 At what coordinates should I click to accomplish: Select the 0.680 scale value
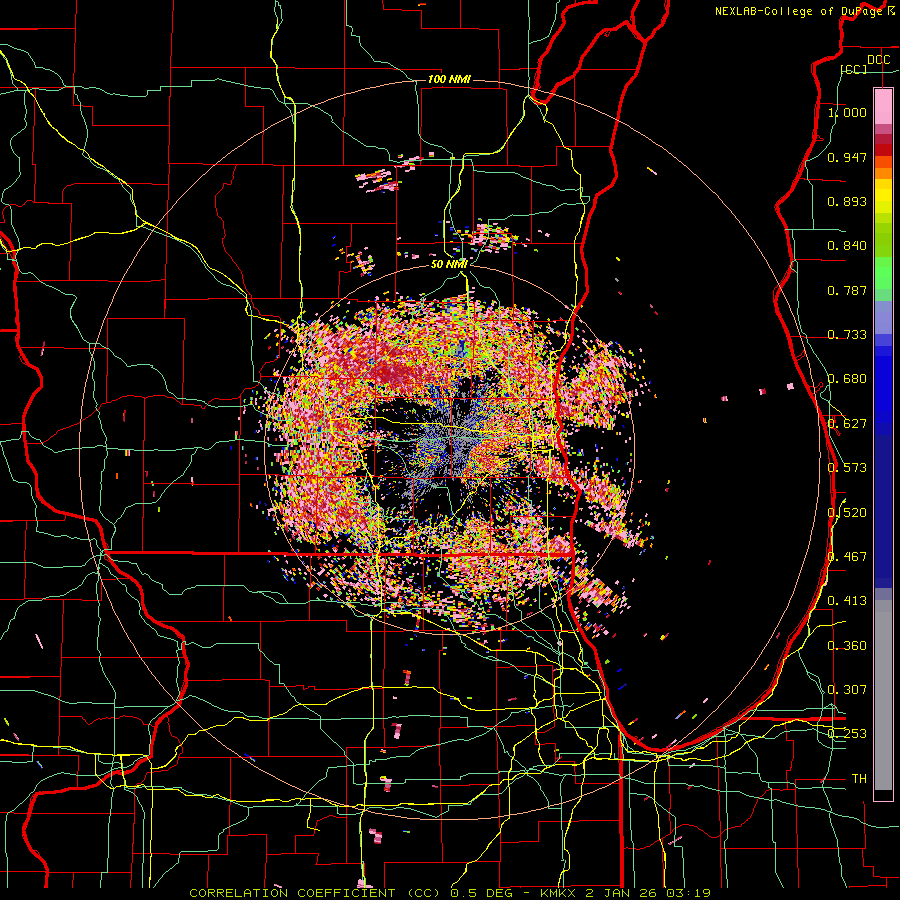pos(847,379)
